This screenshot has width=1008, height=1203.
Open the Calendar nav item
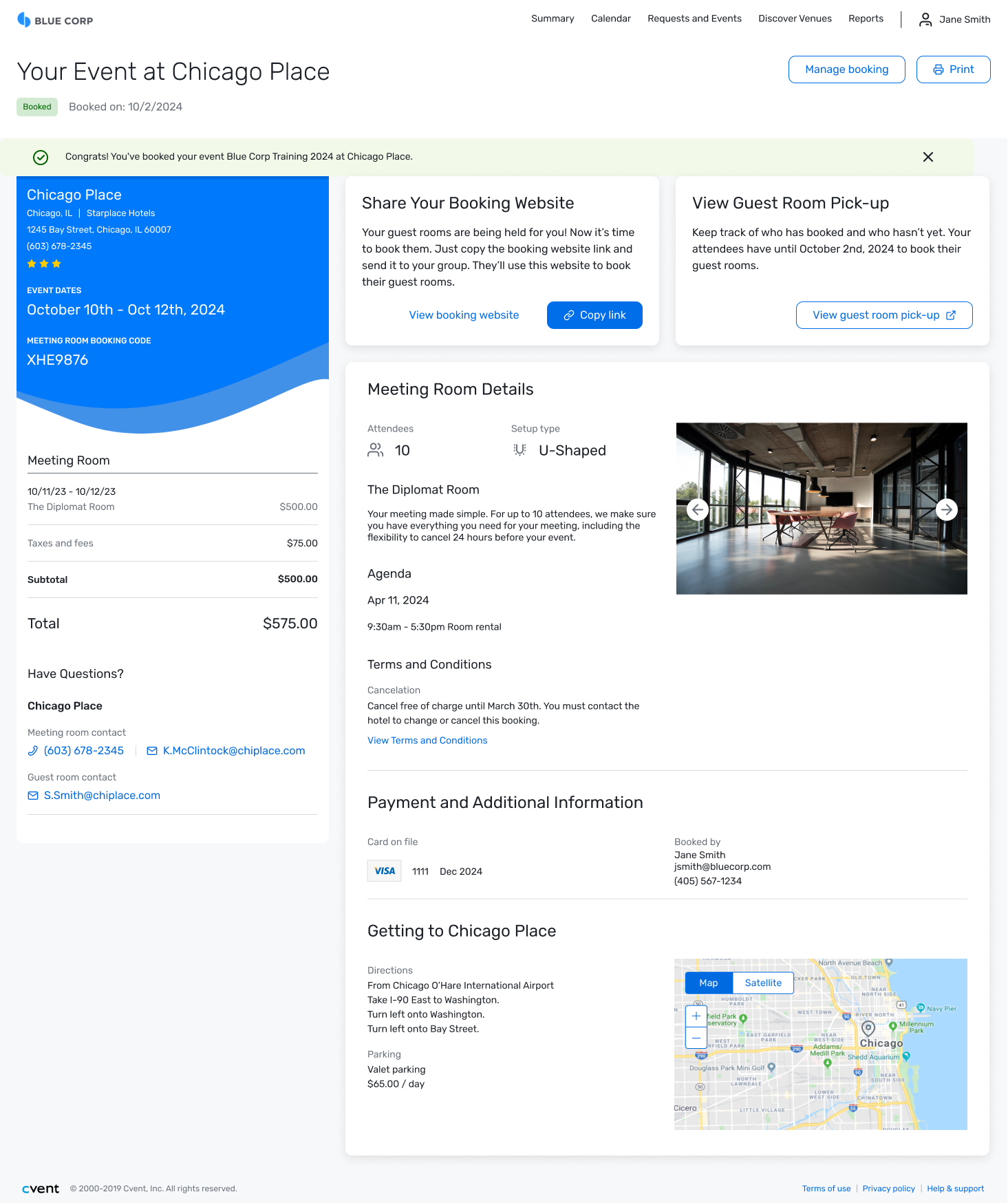click(x=611, y=19)
